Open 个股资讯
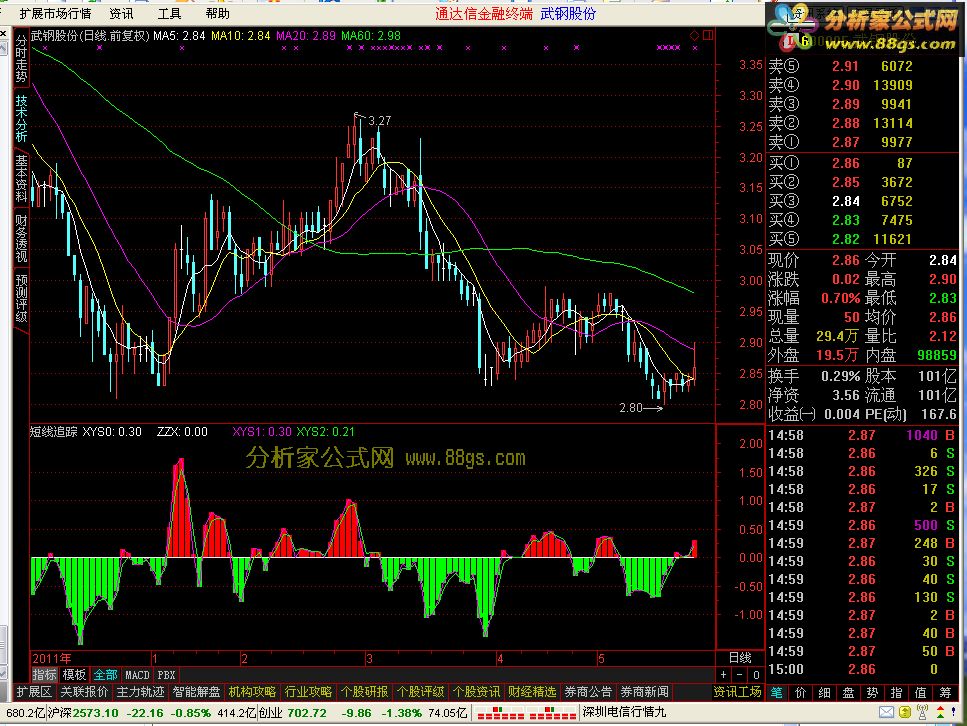Screen dimensions: 967x726 pos(476,692)
